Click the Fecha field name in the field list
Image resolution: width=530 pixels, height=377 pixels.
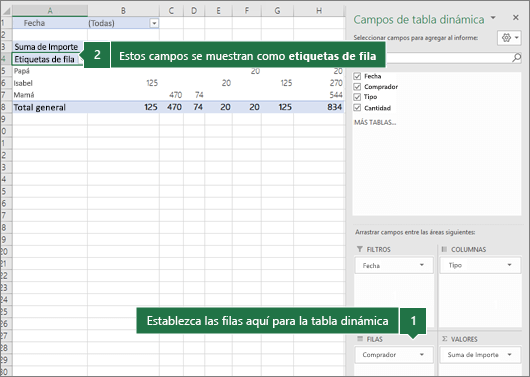pyautogui.click(x=372, y=76)
